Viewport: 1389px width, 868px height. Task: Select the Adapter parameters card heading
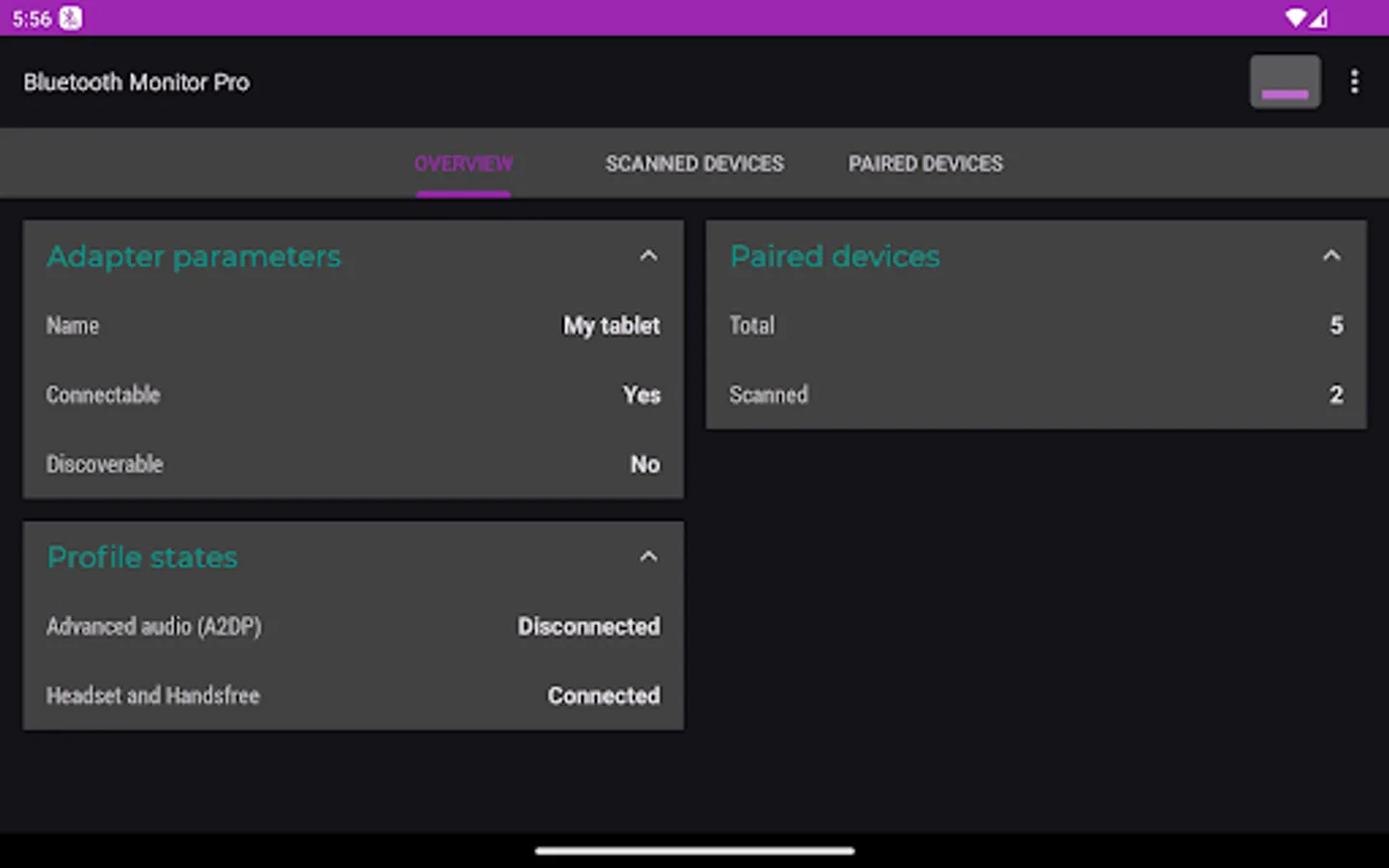(x=193, y=257)
